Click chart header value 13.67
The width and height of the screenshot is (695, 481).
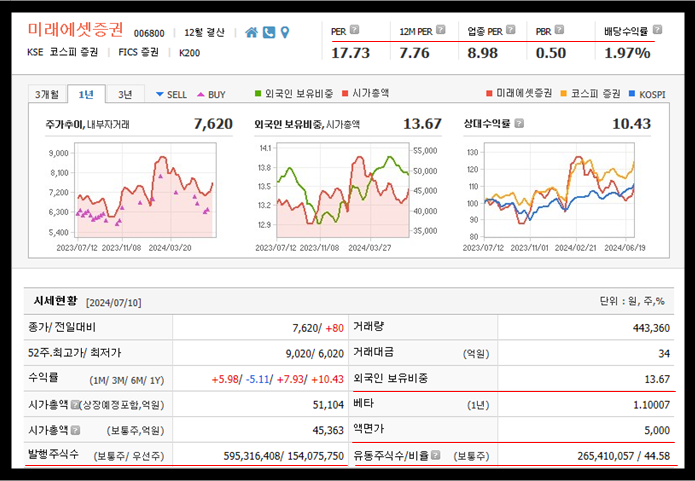click(422, 124)
